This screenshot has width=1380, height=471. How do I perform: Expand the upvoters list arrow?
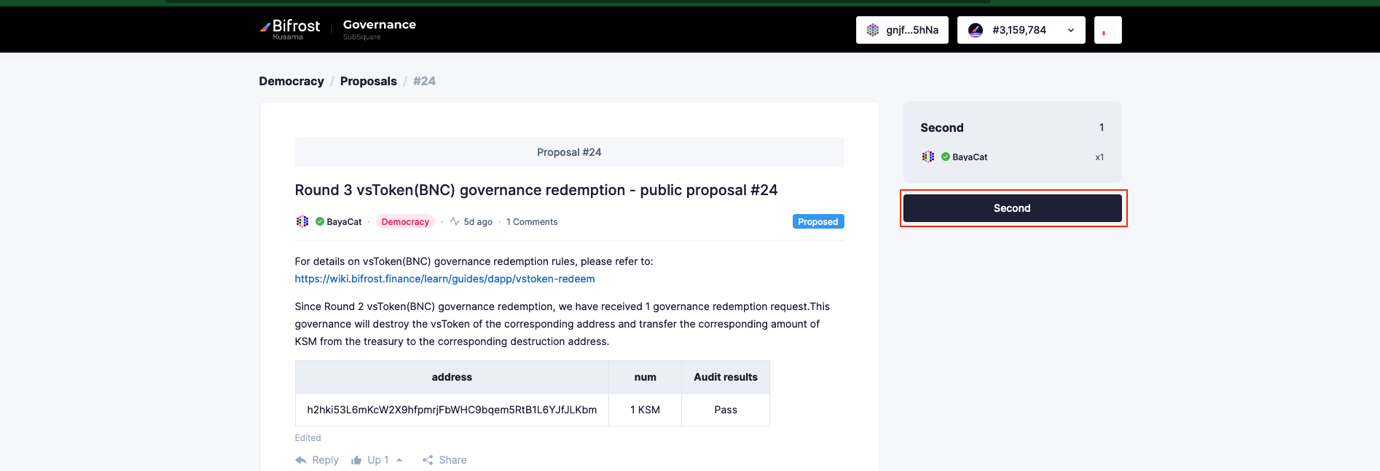tap(399, 460)
